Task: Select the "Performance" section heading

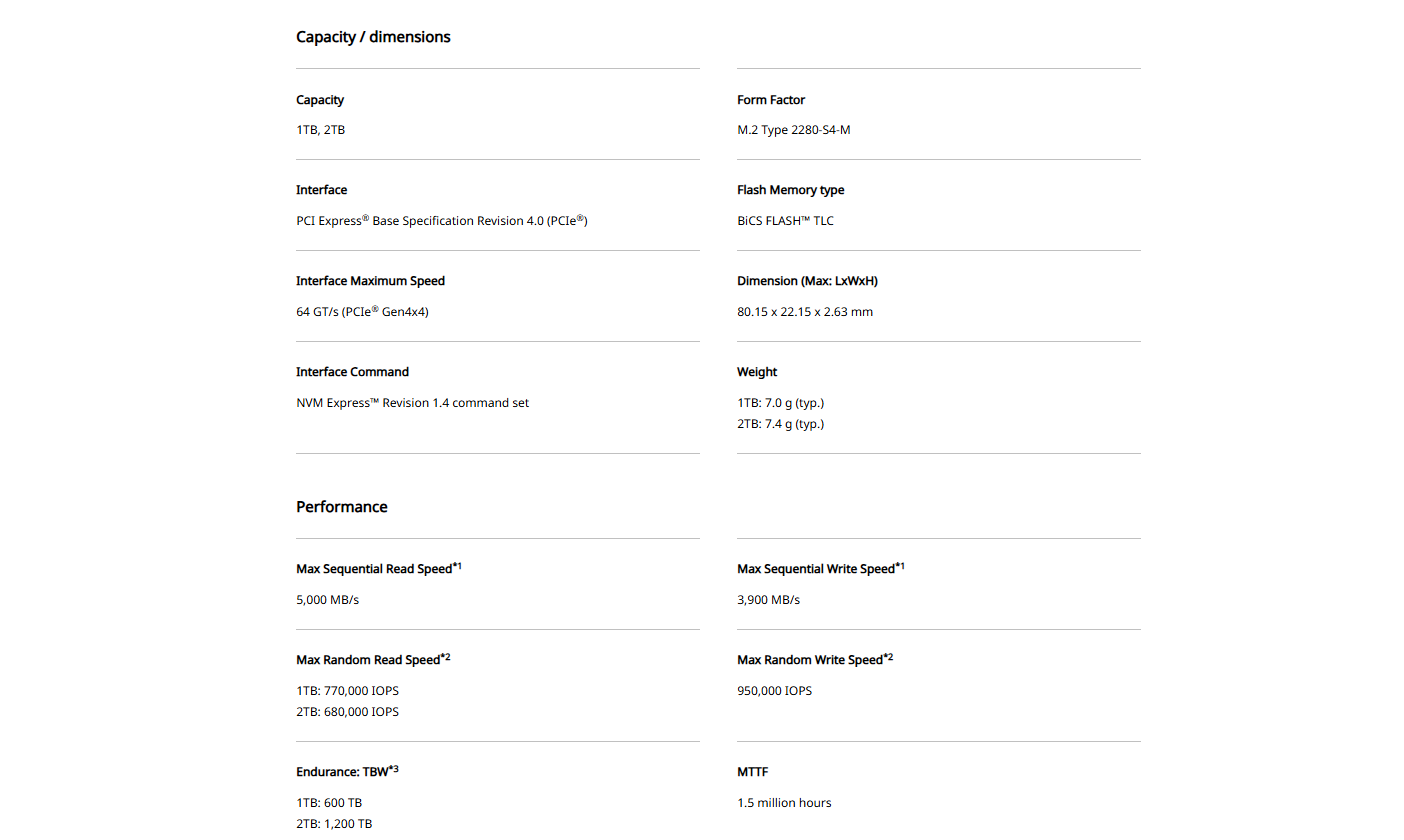Action: tap(341, 507)
